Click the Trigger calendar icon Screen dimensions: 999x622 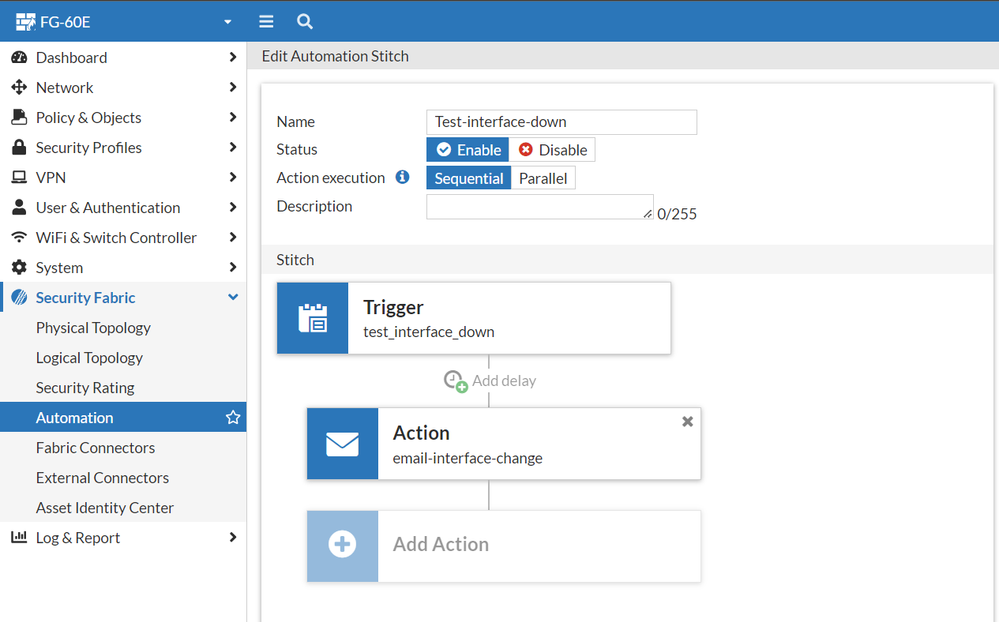pyautogui.click(x=313, y=318)
